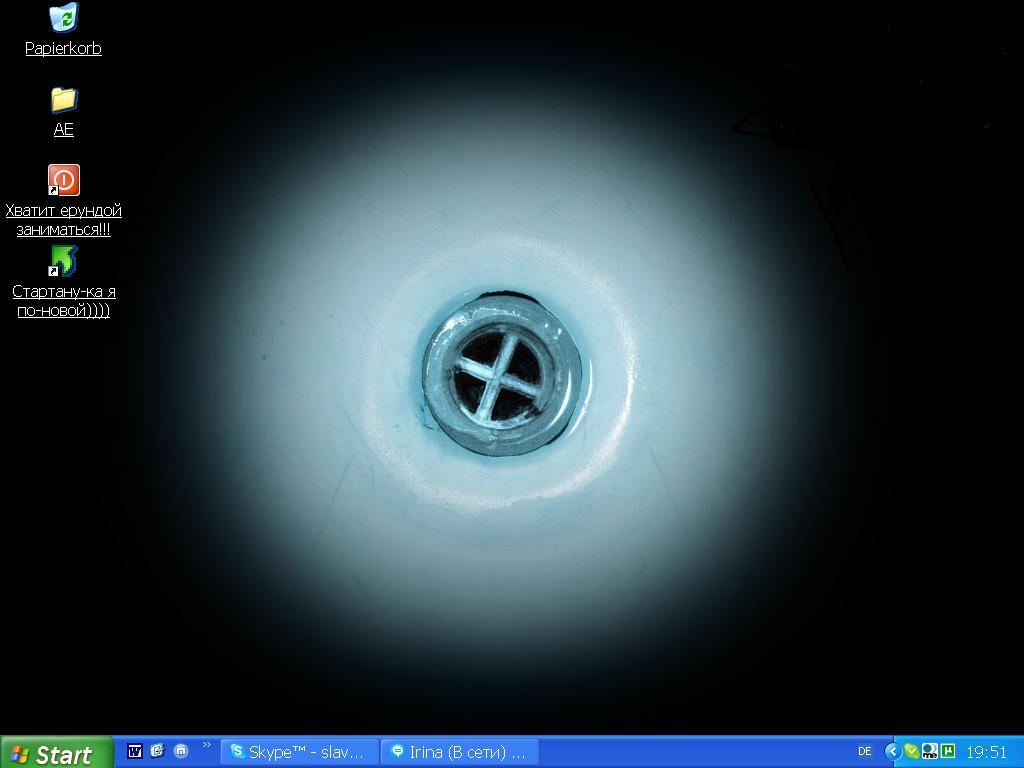Switch to the Skype taskbar window
This screenshot has width=1024, height=768.
300,752
